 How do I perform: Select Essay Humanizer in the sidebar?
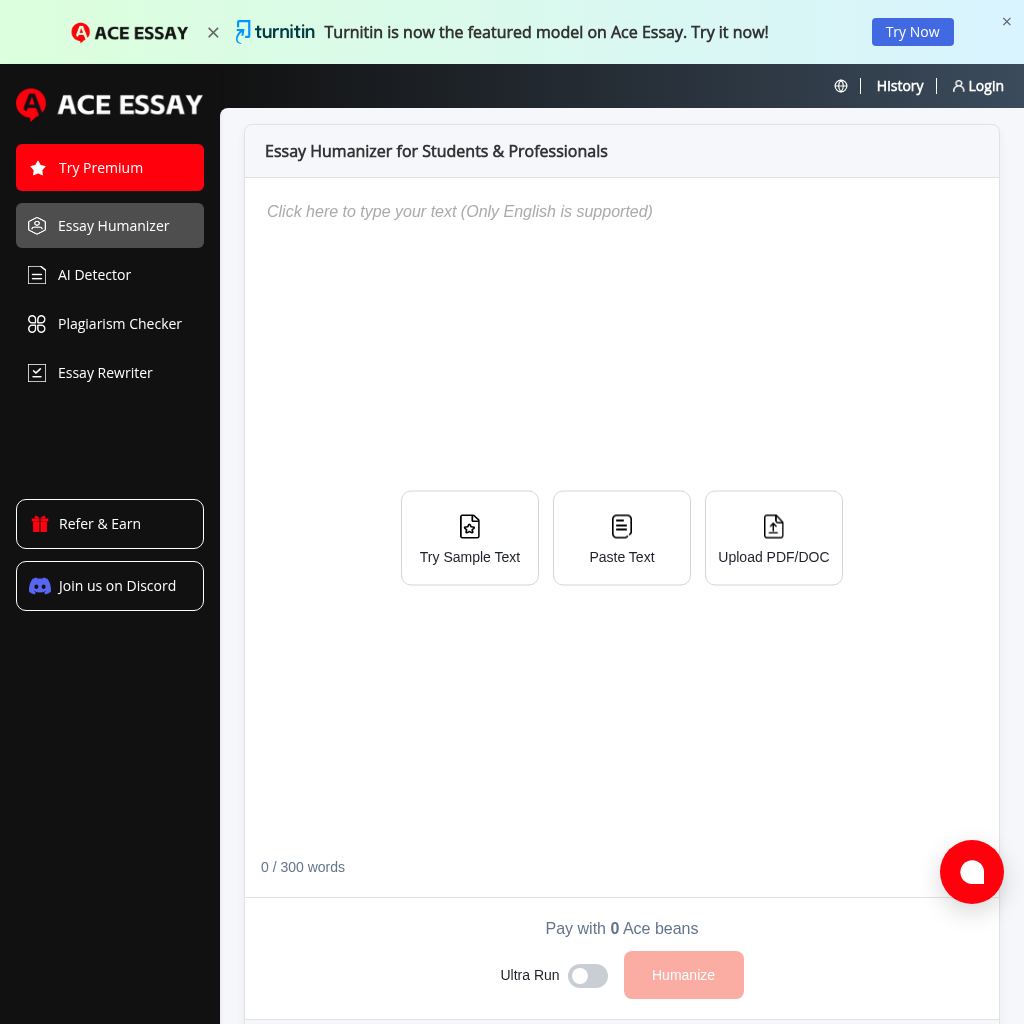pos(110,225)
